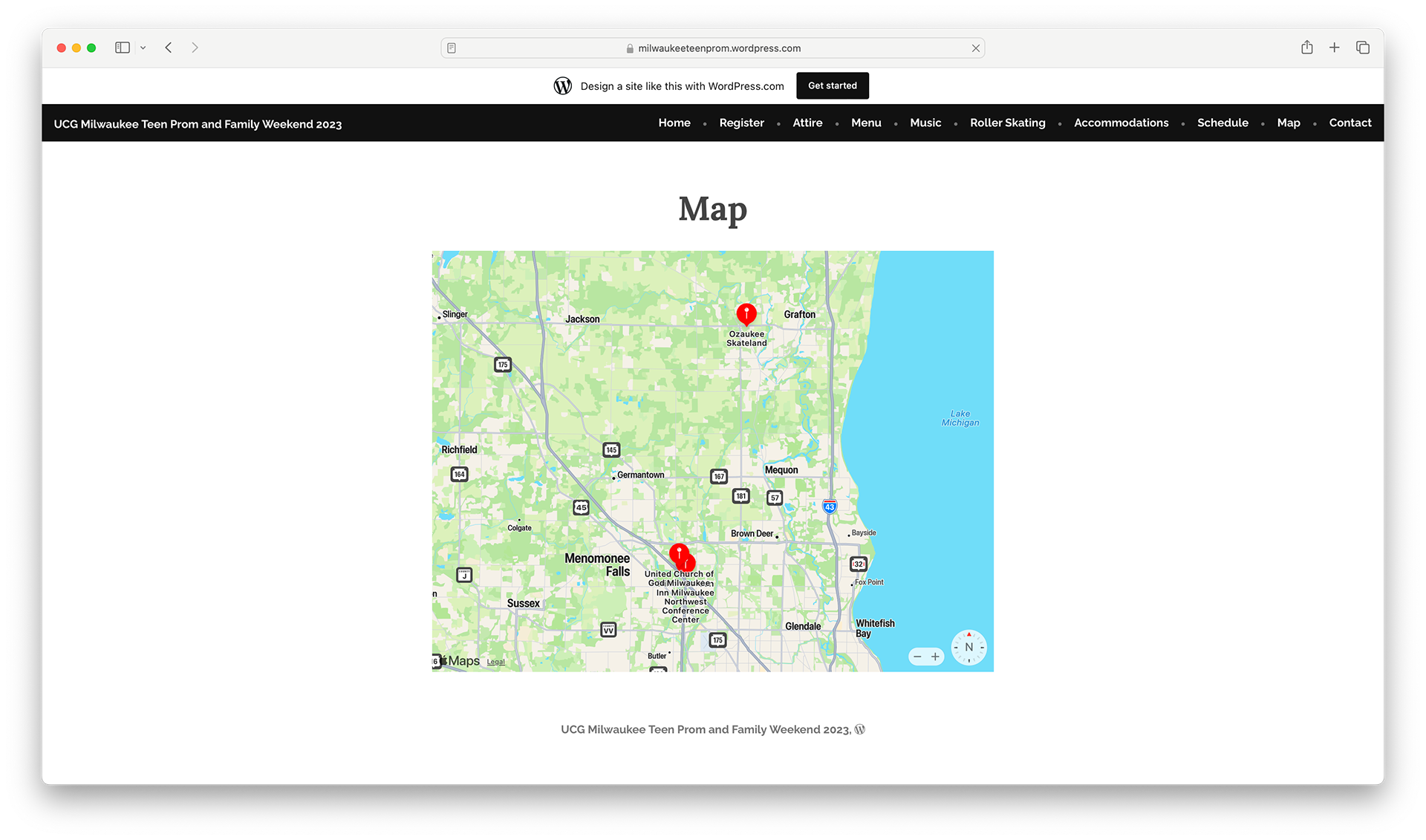Click the map compass control
The width and height of the screenshot is (1426, 840).
968,647
